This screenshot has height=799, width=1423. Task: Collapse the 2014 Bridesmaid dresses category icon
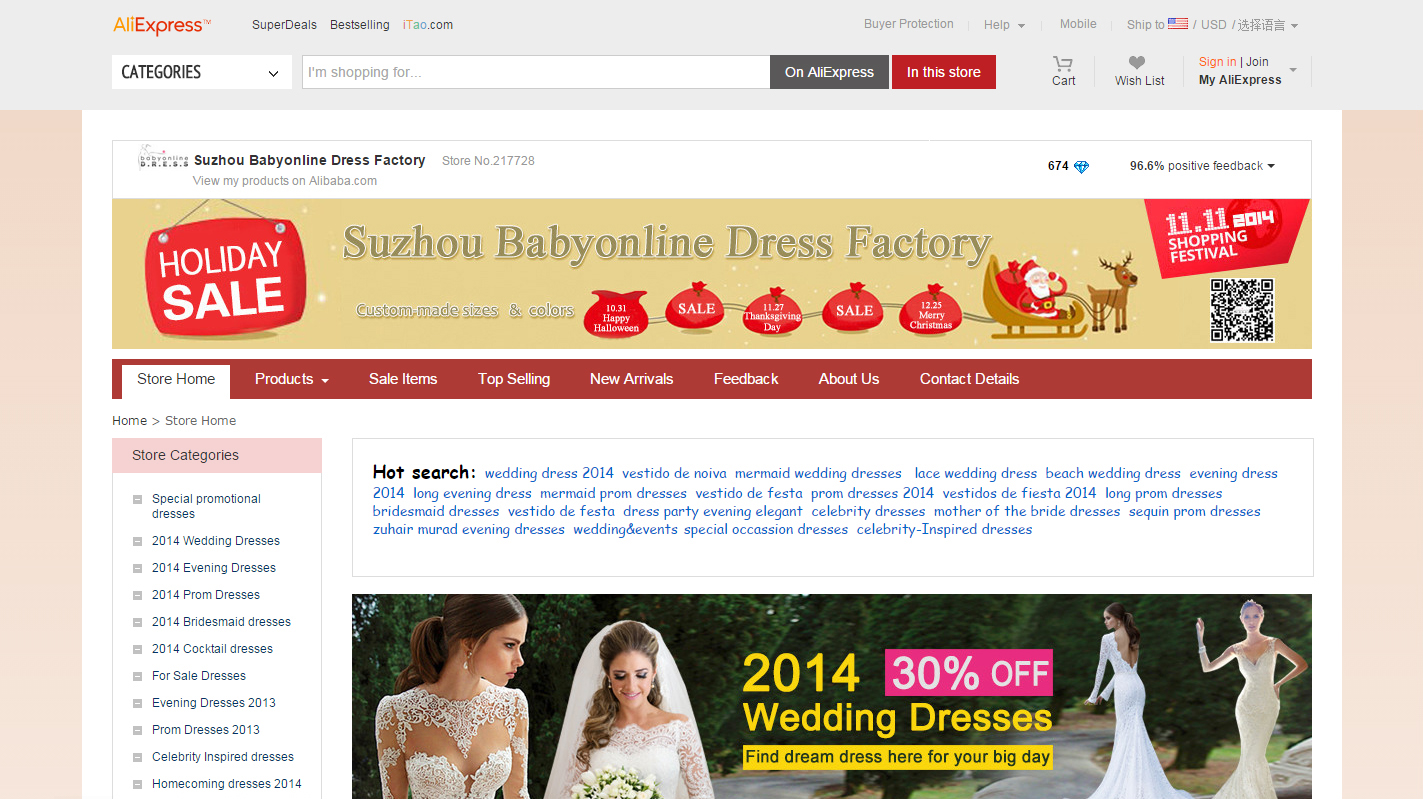(137, 622)
